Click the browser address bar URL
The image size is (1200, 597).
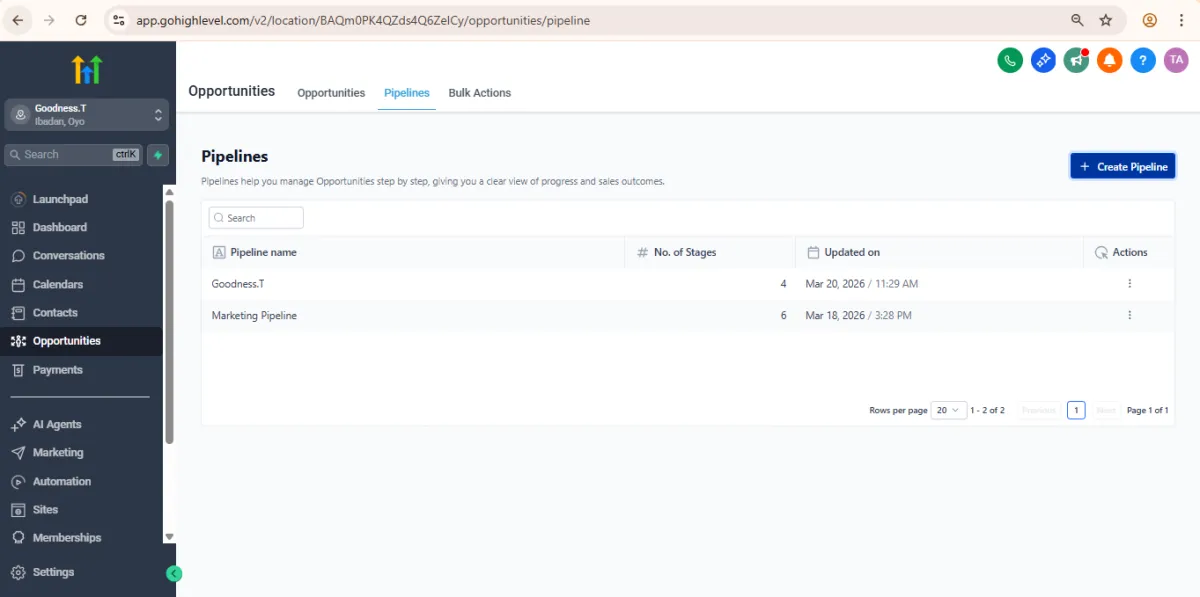pyautogui.click(x=363, y=20)
